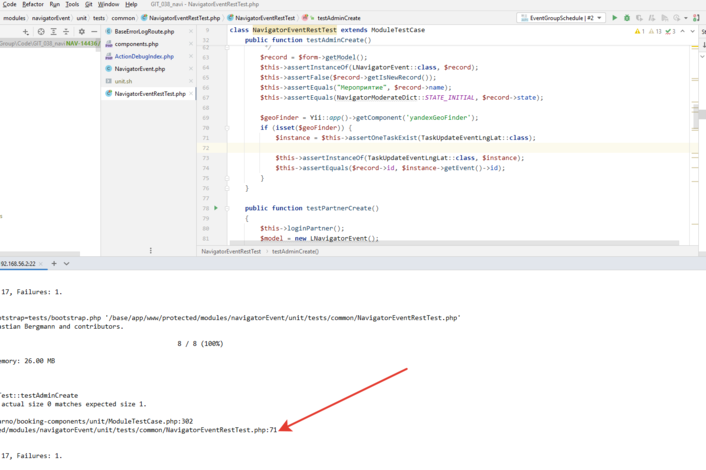This screenshot has height=470, width=706.
Task: Click the panel resize dots handle below file list
Action: [150, 251]
